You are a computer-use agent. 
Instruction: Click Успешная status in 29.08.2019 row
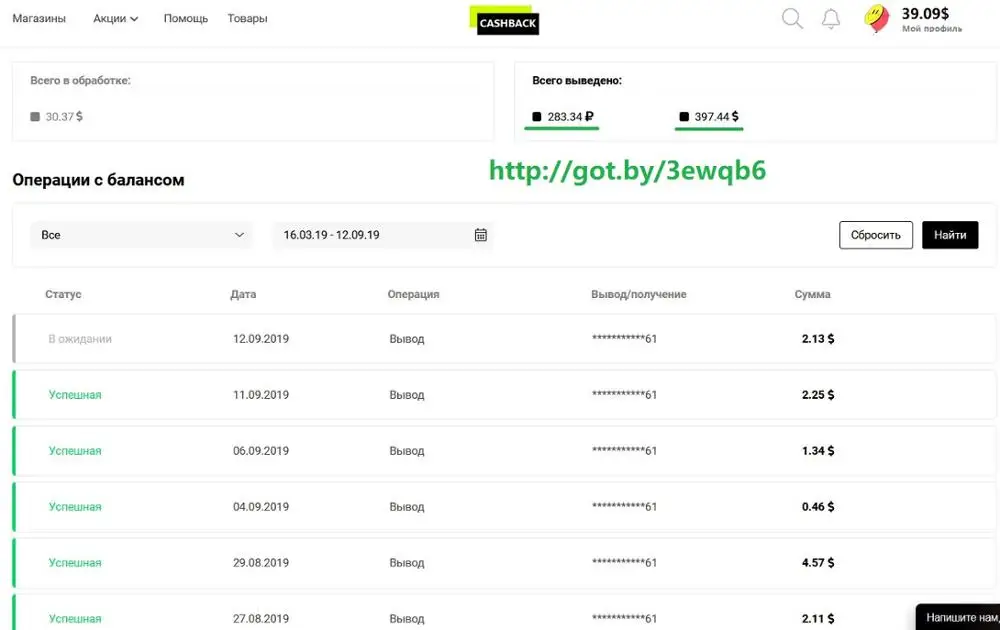(x=75, y=563)
